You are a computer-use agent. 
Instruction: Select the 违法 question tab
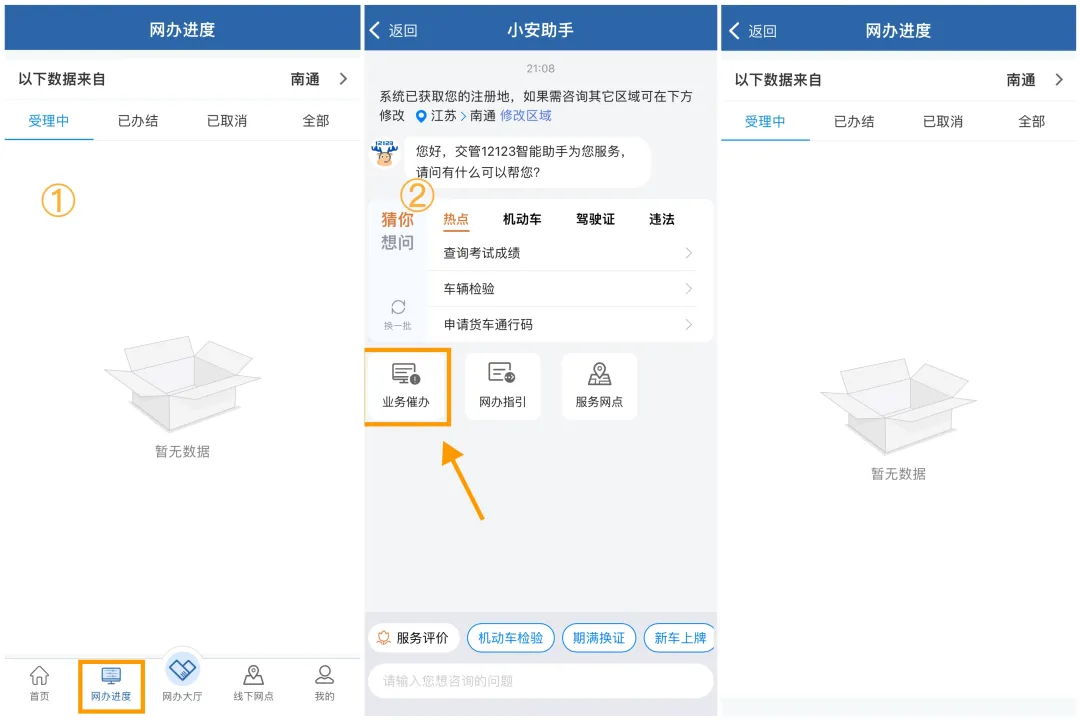pos(662,219)
